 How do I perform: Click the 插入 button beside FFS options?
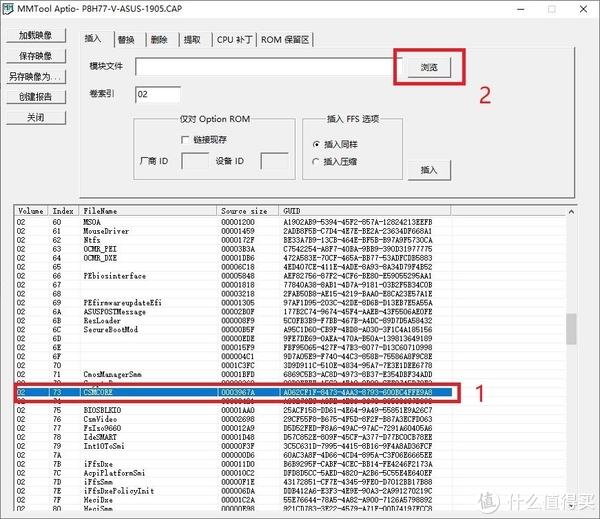(429, 170)
